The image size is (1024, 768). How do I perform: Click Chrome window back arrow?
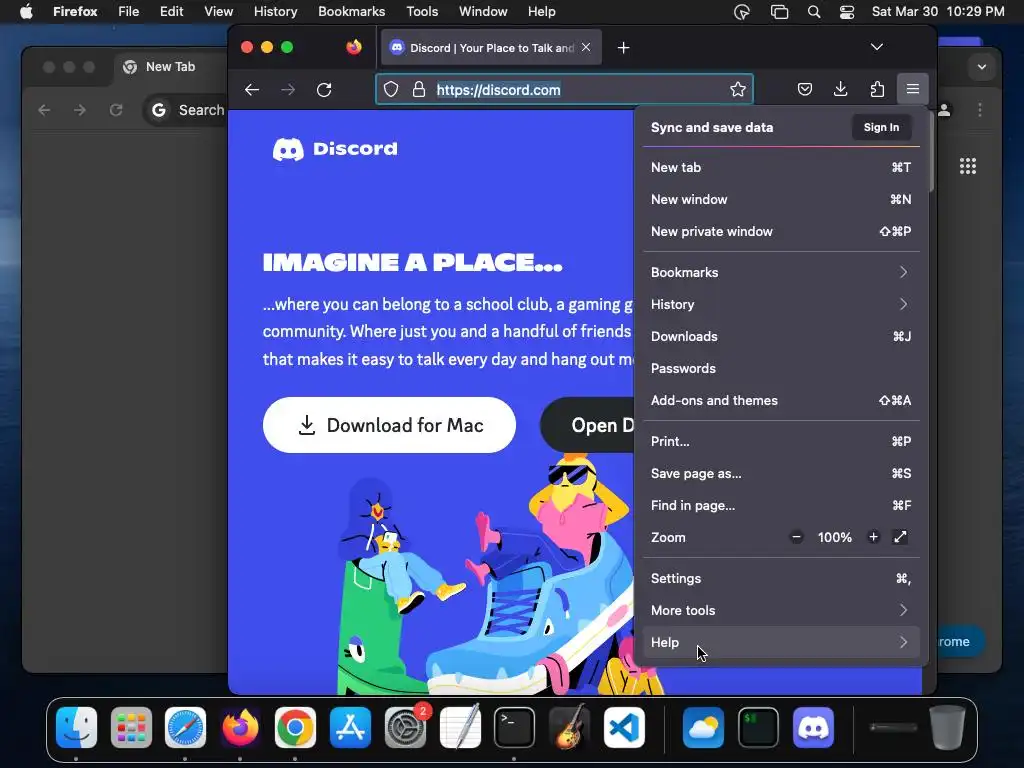(x=44, y=110)
